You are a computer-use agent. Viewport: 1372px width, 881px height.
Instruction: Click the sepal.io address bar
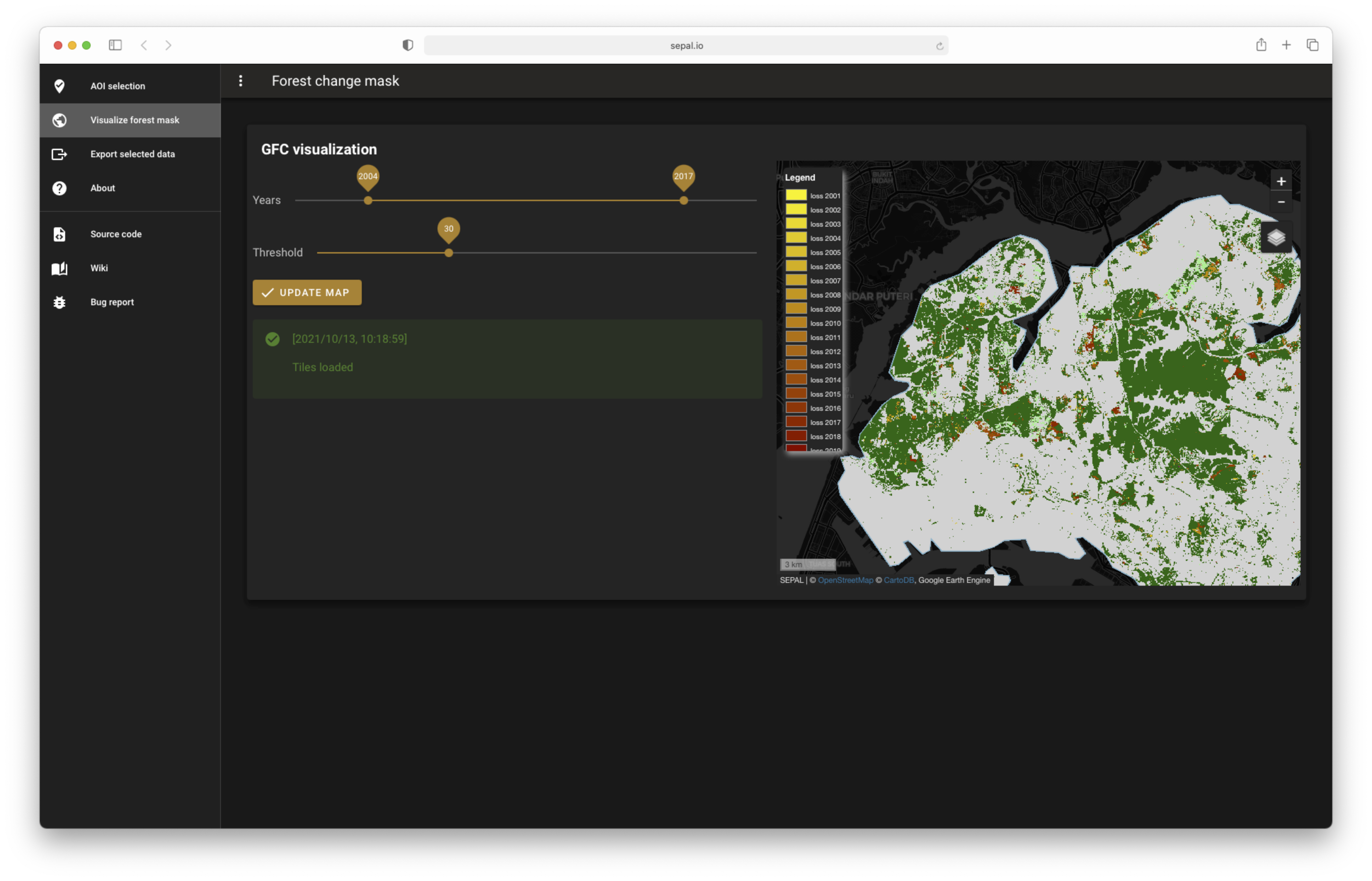tap(686, 45)
